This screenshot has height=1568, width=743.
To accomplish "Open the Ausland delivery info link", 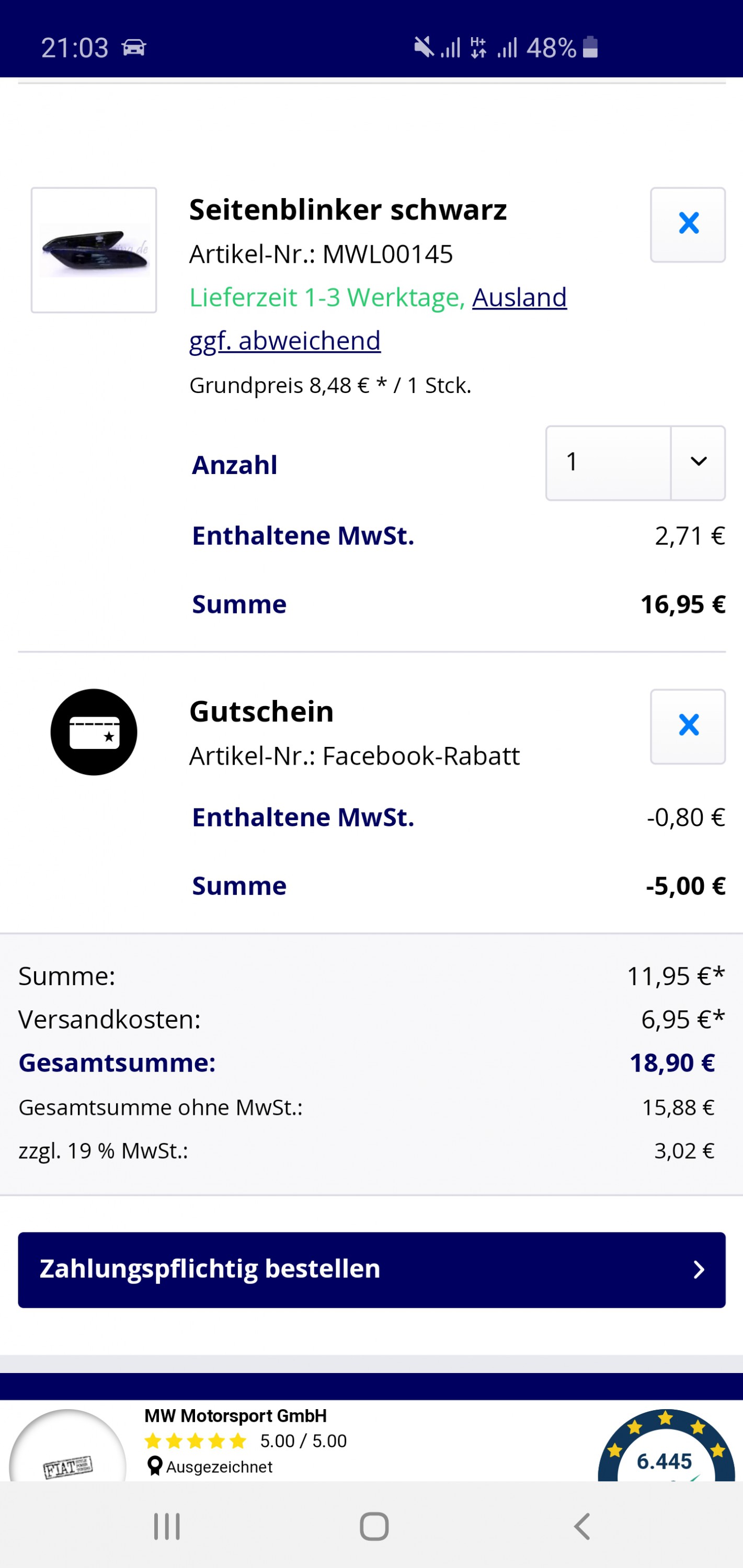I will click(x=519, y=297).
